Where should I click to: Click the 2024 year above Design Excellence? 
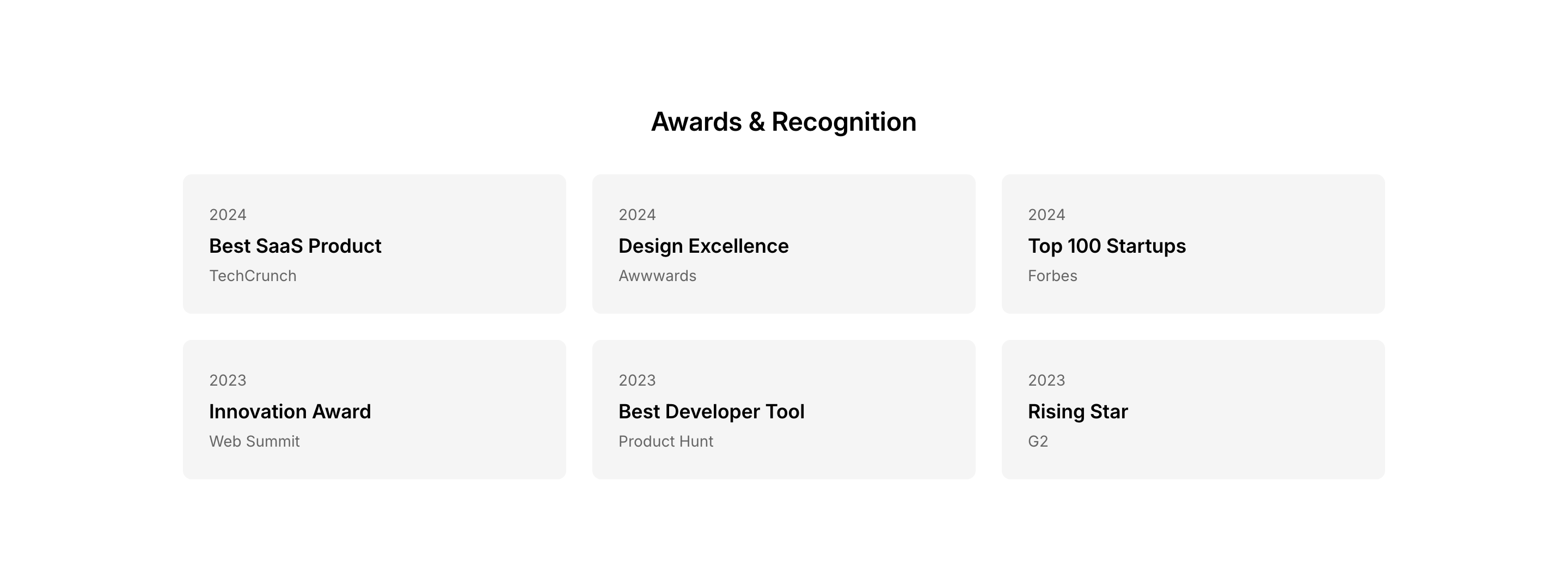[x=636, y=215]
